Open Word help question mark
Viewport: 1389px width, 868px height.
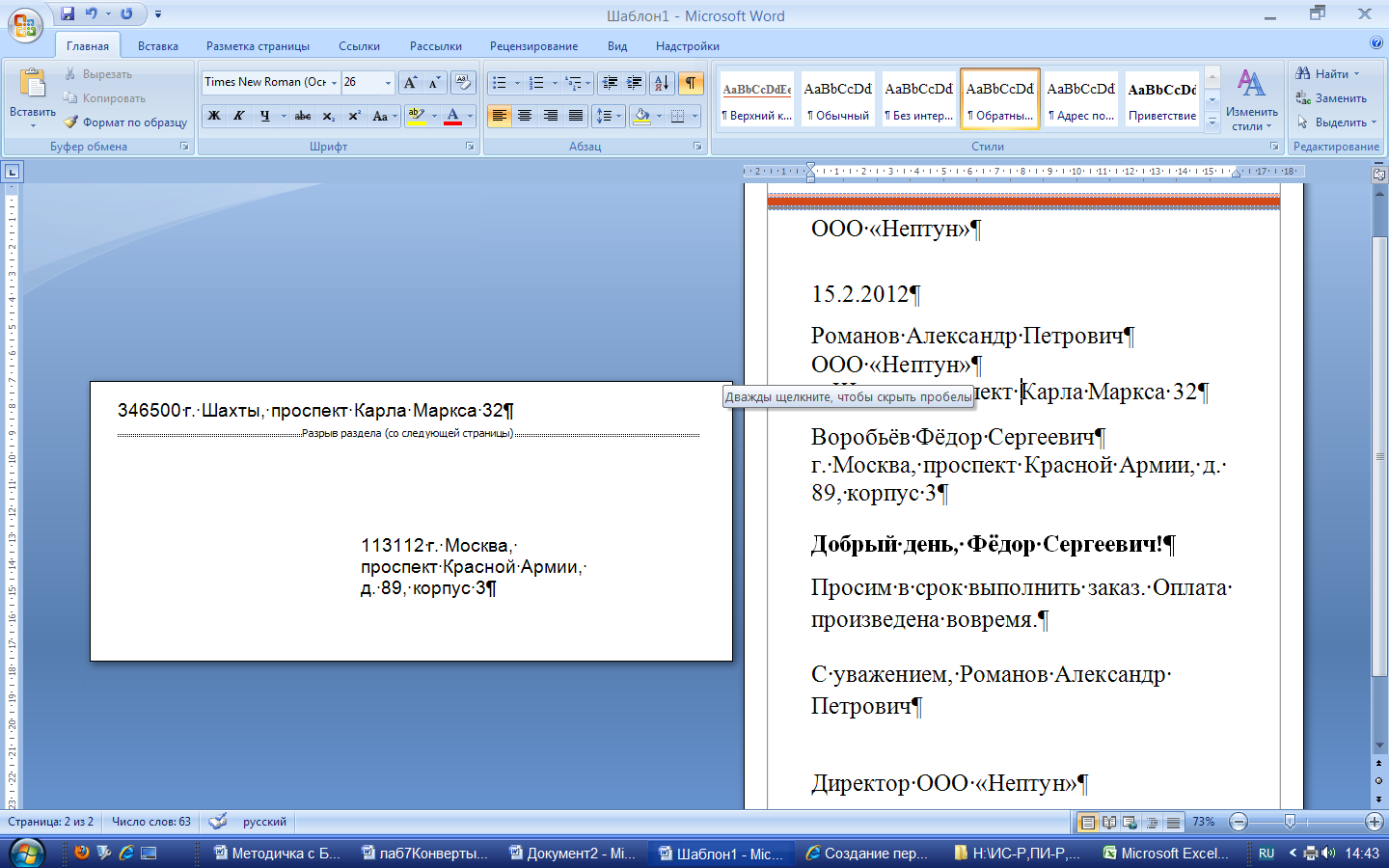(1376, 42)
